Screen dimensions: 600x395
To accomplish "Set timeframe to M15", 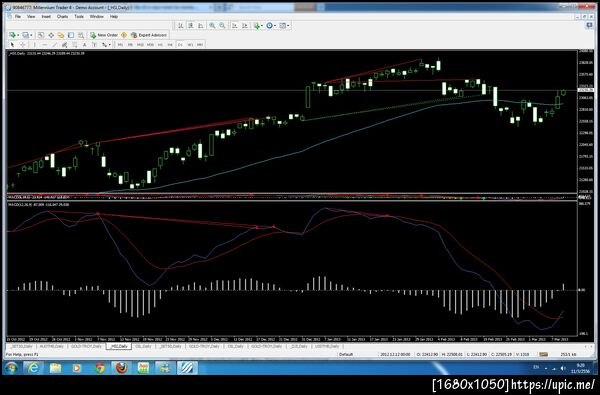I will click(140, 44).
